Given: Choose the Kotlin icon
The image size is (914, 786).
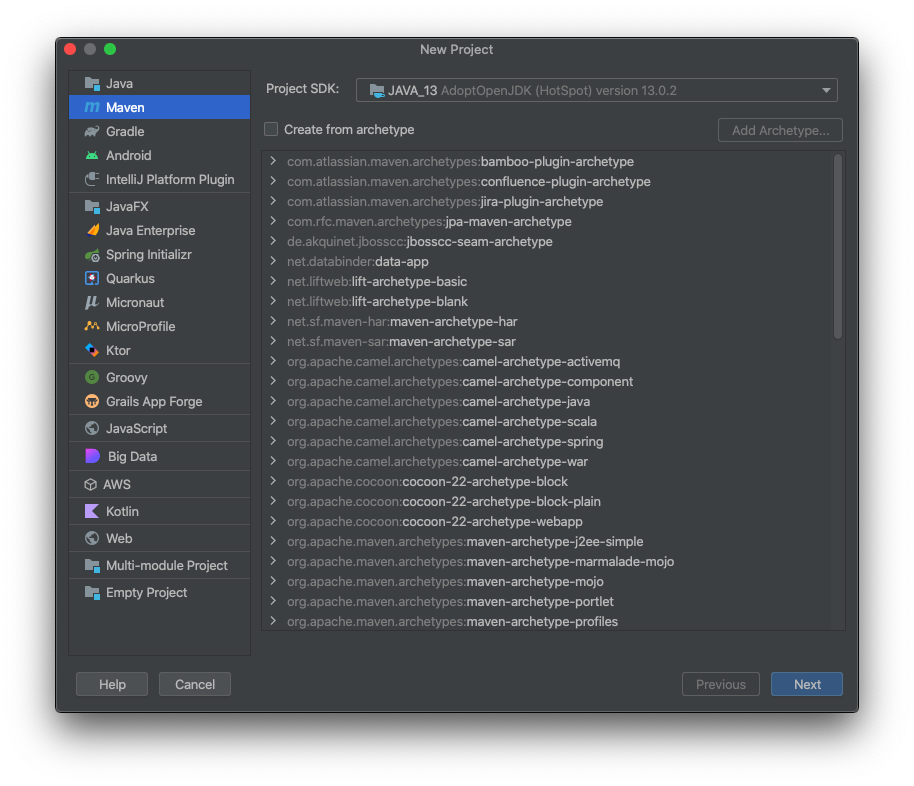Looking at the screenshot, I should coord(92,511).
